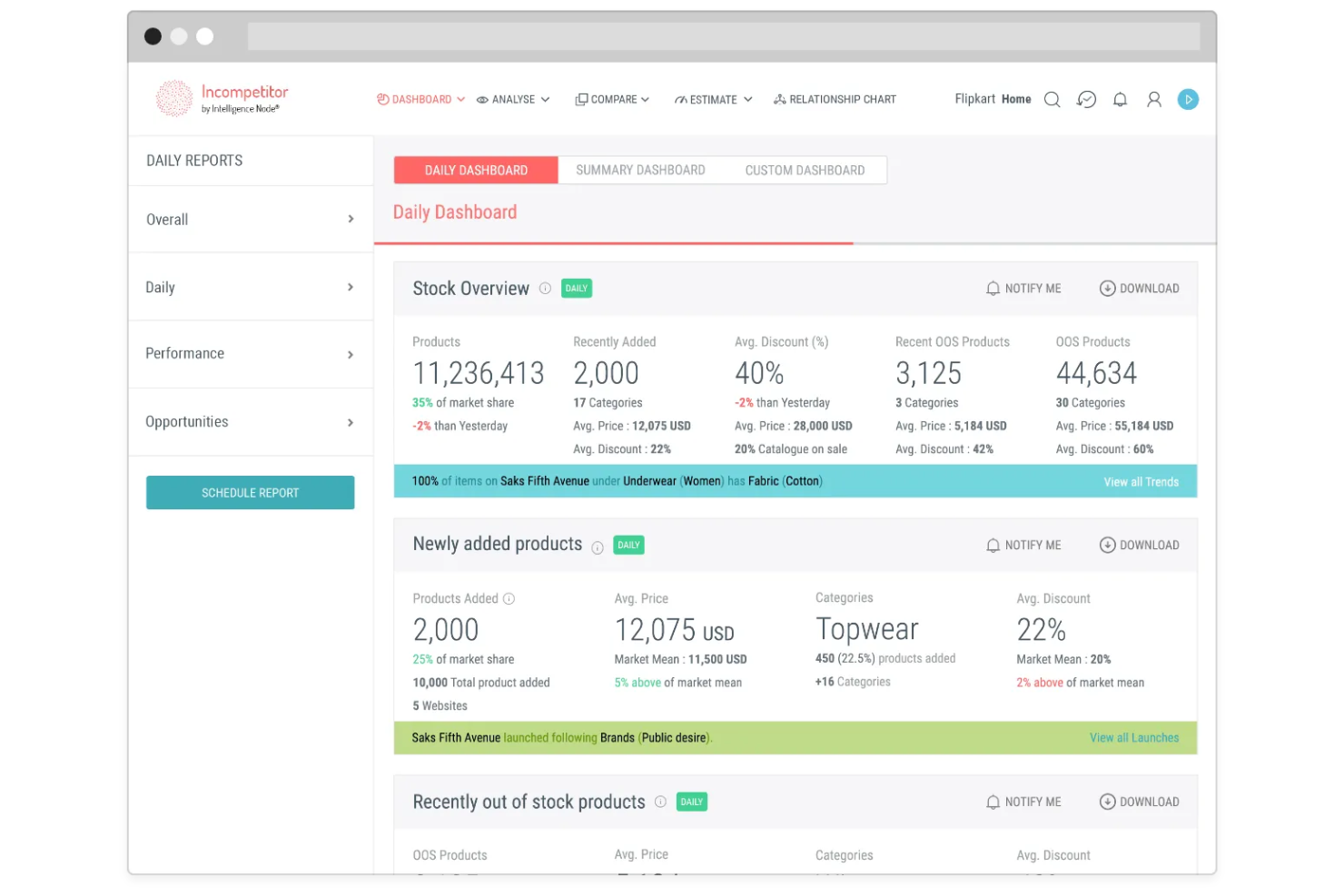Screen dimensions: 1344x896
Task: Open the Analyse dropdown menu
Action: pos(513,99)
